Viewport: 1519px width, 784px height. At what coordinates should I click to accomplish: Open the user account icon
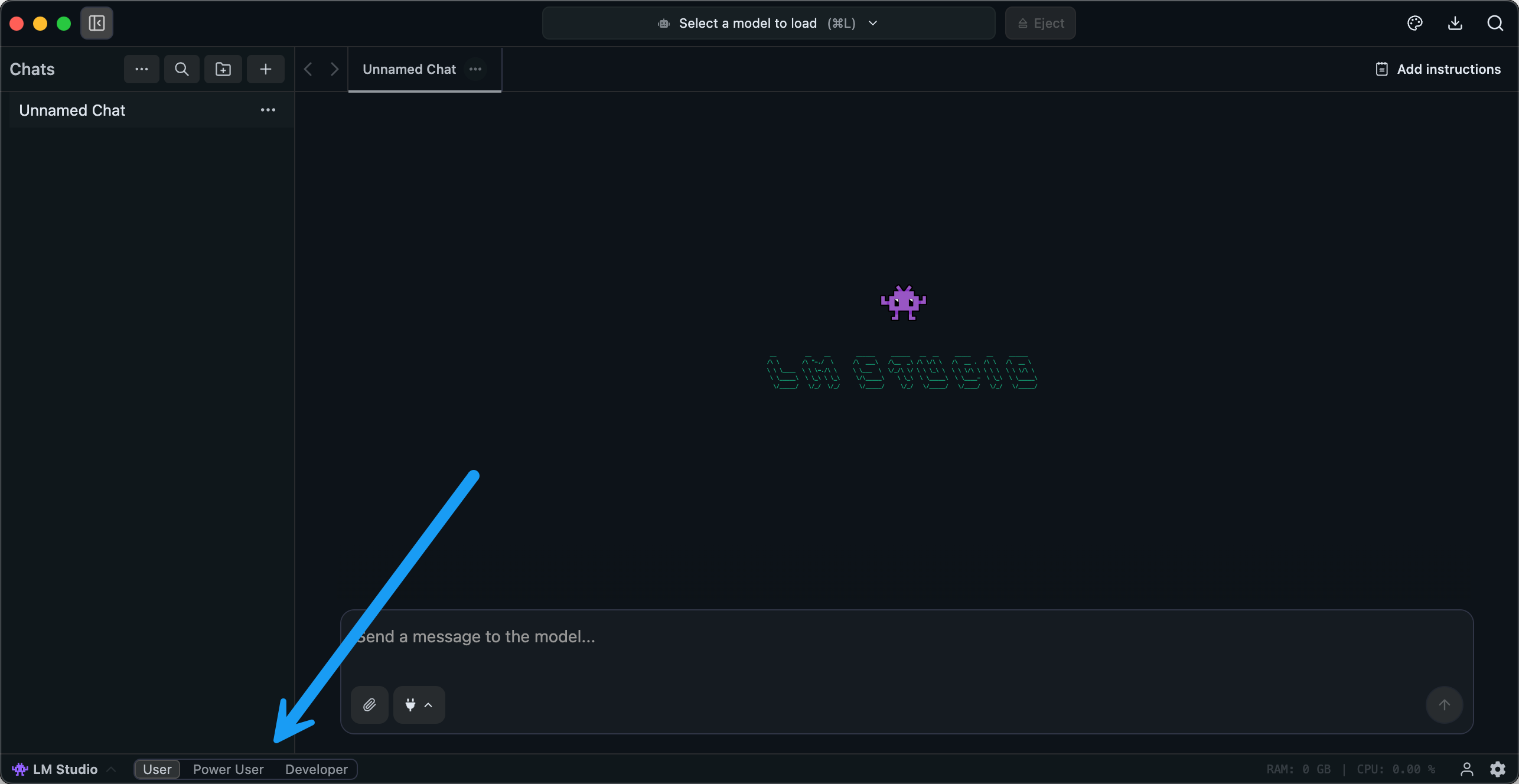[1466, 769]
